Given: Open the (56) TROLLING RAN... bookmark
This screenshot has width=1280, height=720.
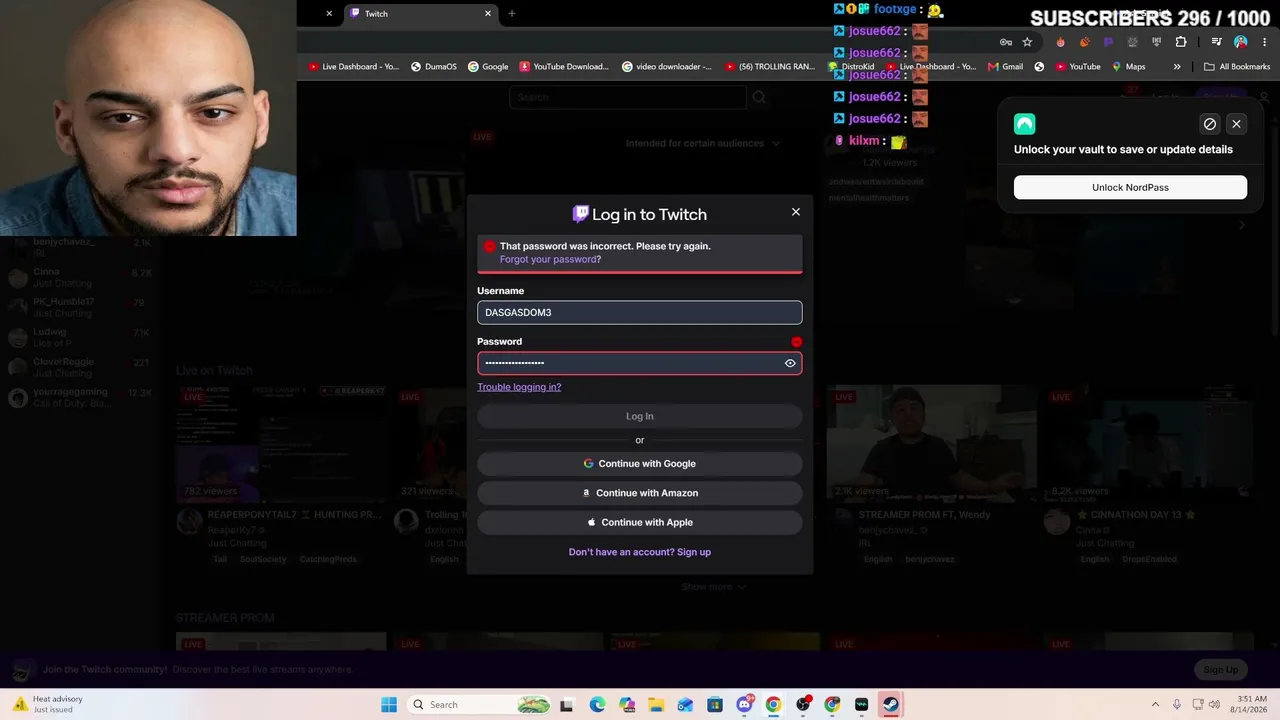Looking at the screenshot, I should pyautogui.click(x=770, y=67).
